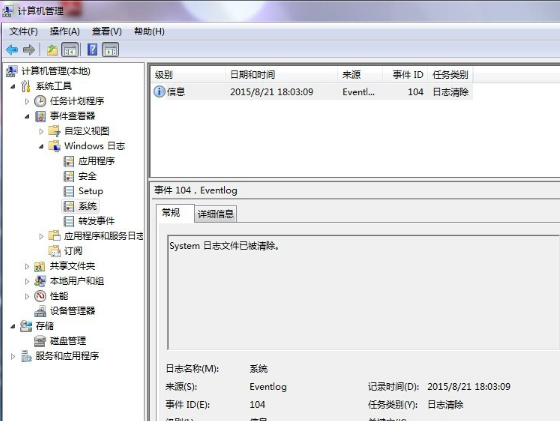Click the Forward arrow toolbar icon
The image size is (560, 421).
pyautogui.click(x=29, y=50)
